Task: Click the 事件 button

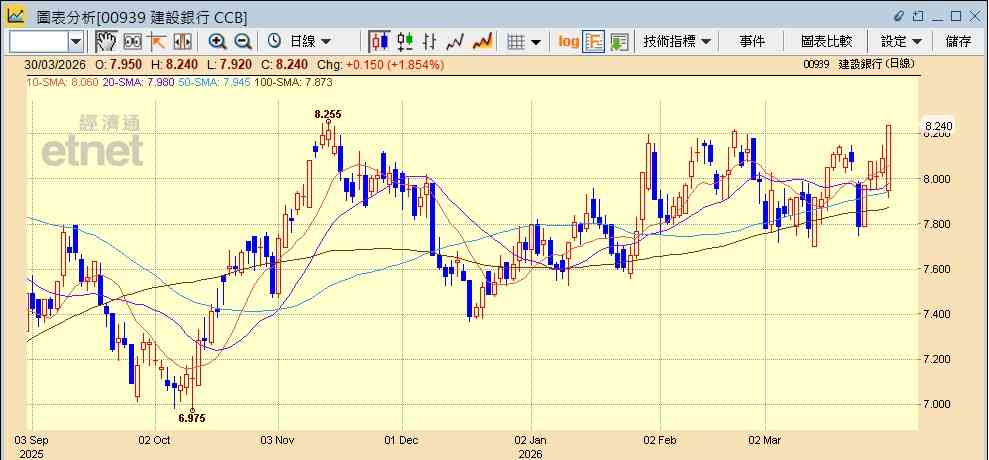Action: pyautogui.click(x=752, y=42)
